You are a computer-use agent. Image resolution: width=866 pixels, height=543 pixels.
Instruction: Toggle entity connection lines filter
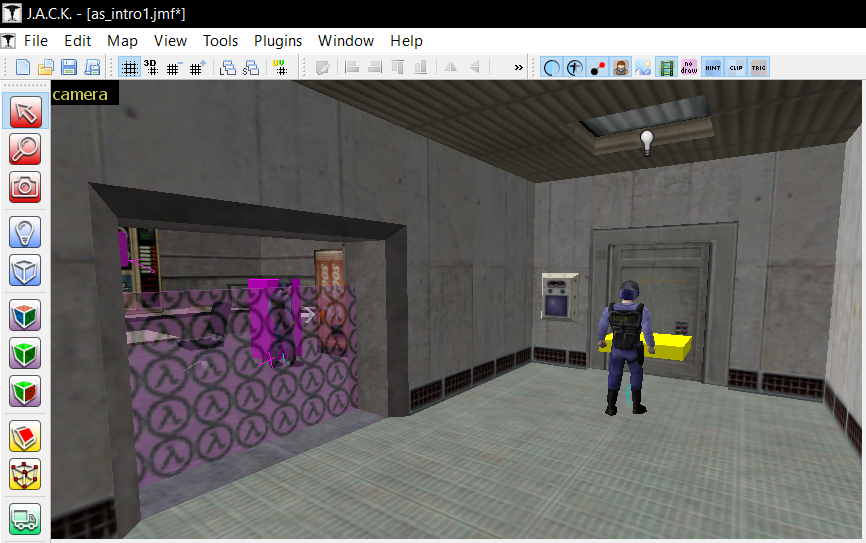pyautogui.click(x=598, y=67)
